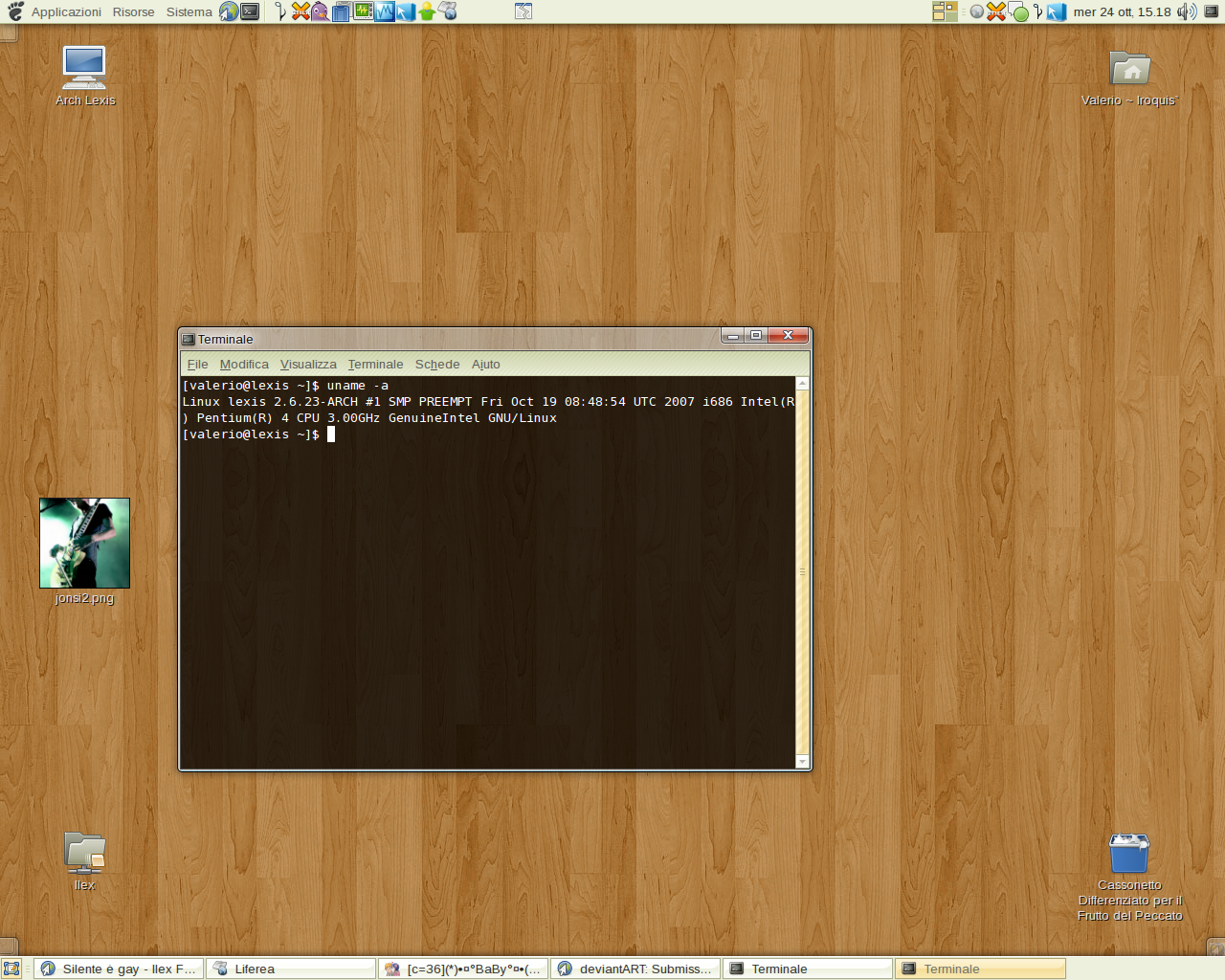Click terminal scrollbar down arrow
The image size is (1225, 980).
803,762
